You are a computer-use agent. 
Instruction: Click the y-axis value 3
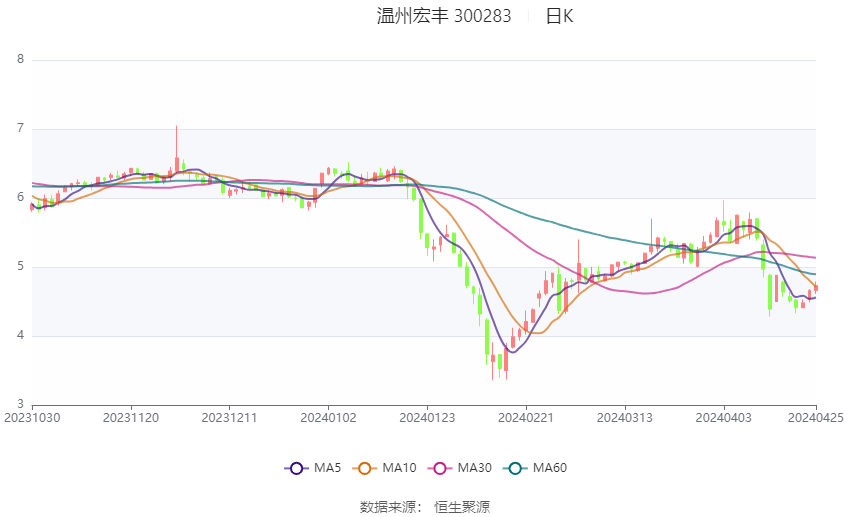[x=21, y=404]
